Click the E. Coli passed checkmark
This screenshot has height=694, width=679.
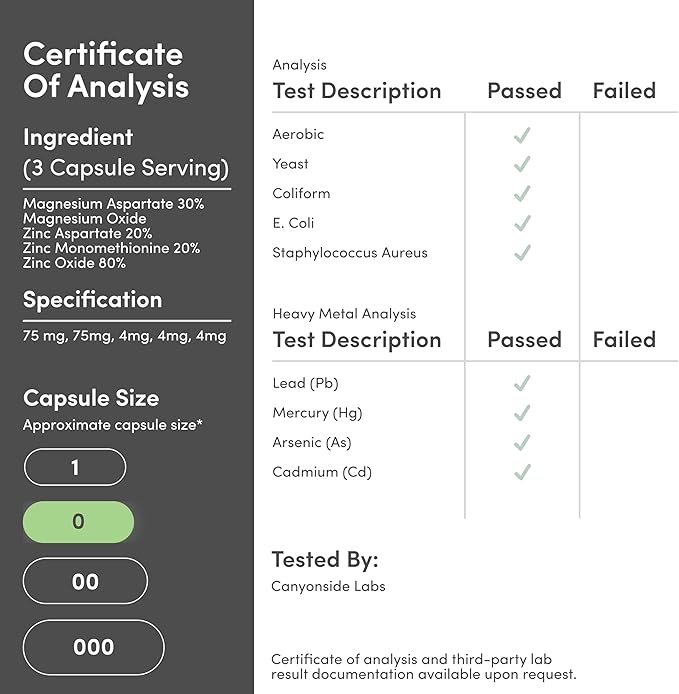[x=522, y=223]
